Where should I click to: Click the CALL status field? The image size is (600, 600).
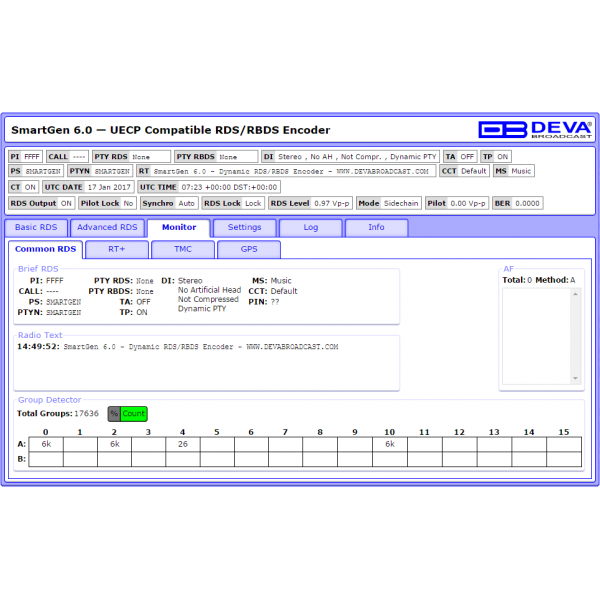click(67, 157)
